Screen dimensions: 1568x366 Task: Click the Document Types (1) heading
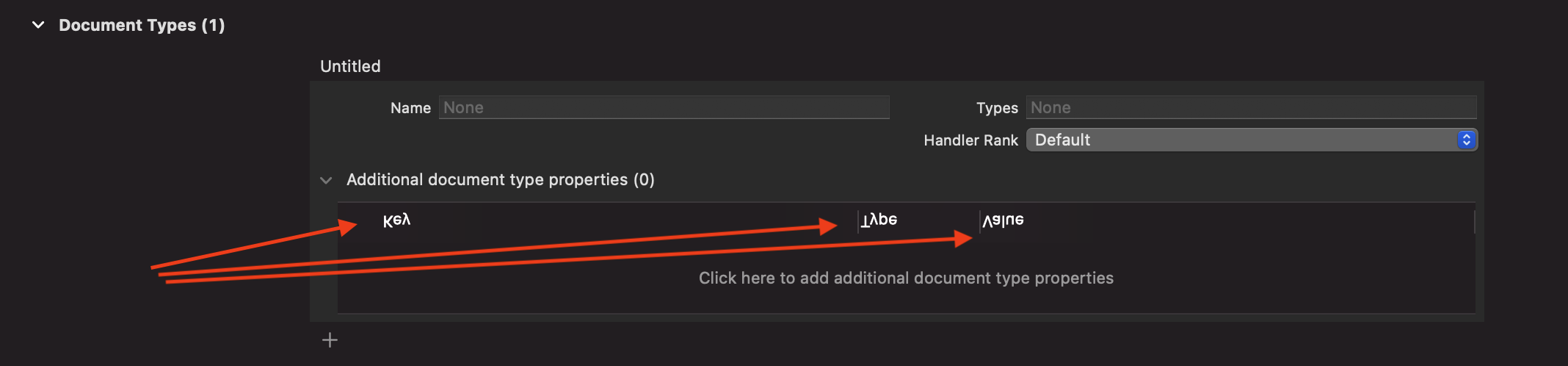click(x=142, y=25)
